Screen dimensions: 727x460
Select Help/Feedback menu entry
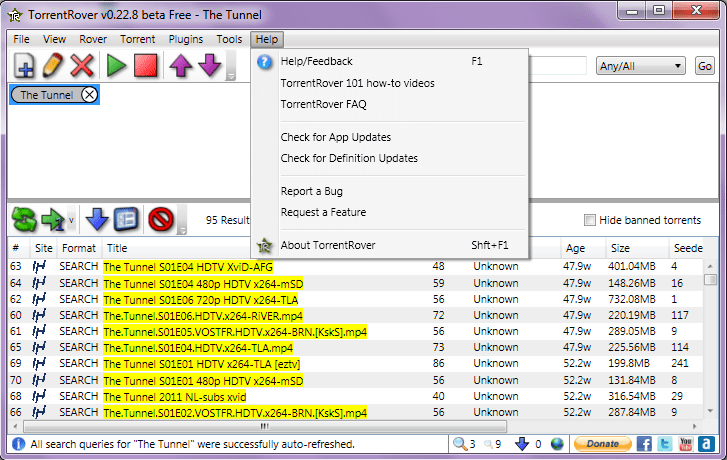point(389,61)
